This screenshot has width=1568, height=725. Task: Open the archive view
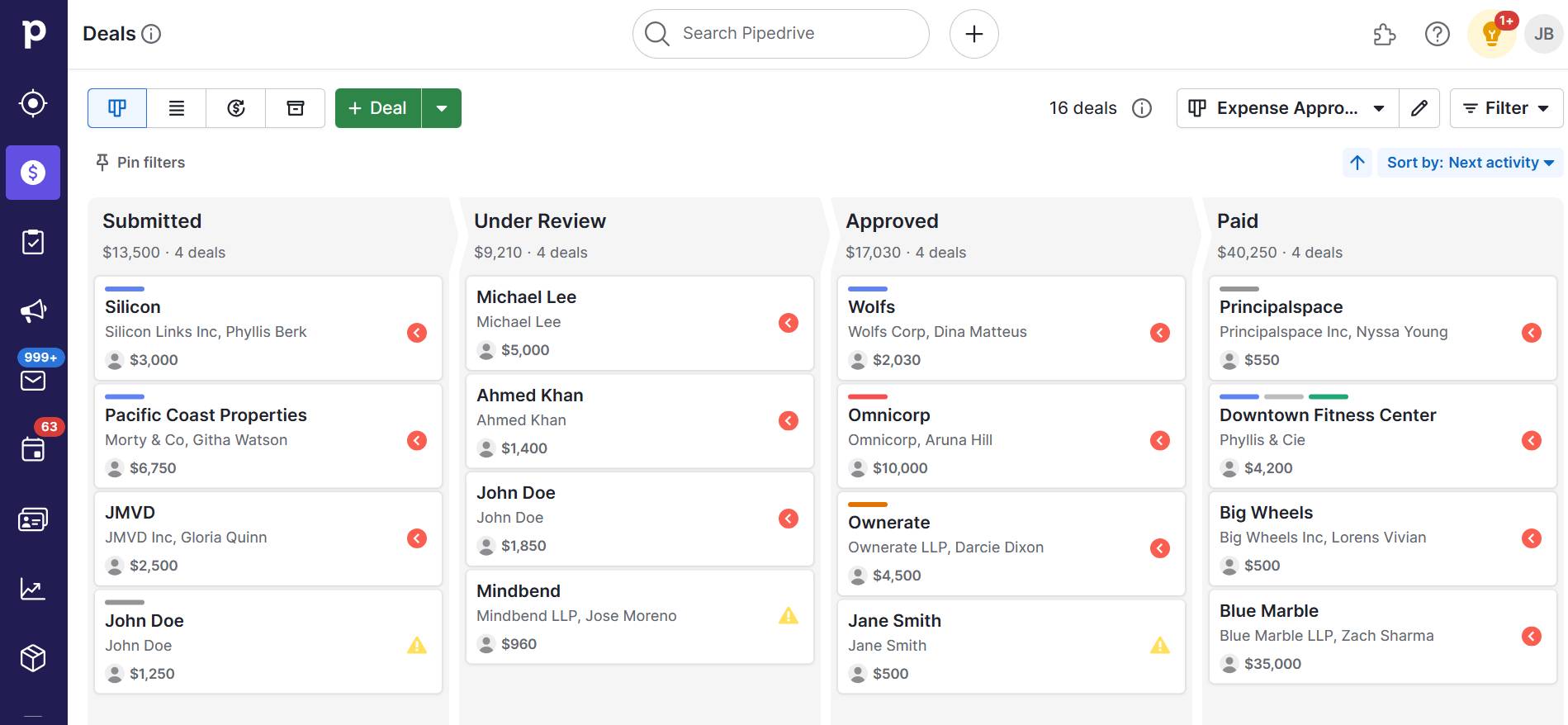[296, 108]
